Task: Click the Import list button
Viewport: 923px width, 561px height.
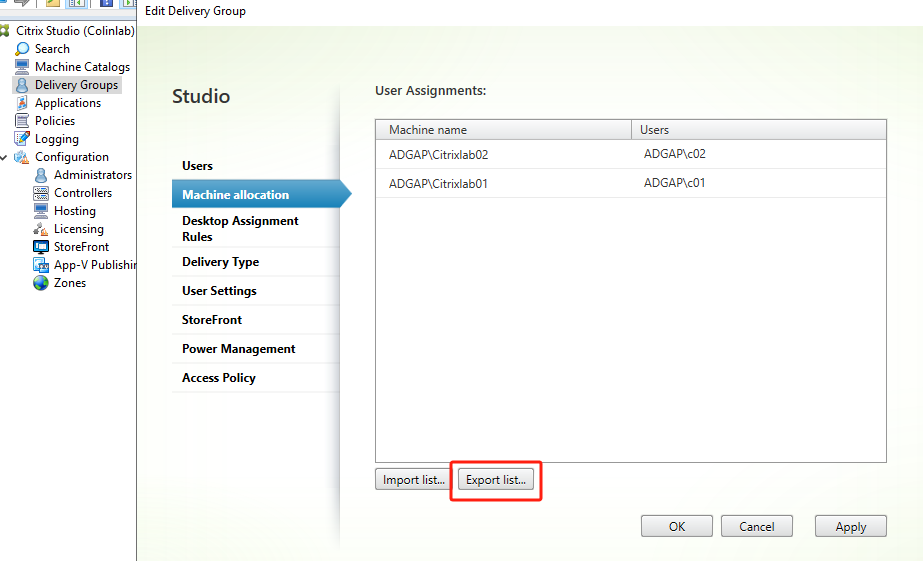Action: pyautogui.click(x=414, y=480)
